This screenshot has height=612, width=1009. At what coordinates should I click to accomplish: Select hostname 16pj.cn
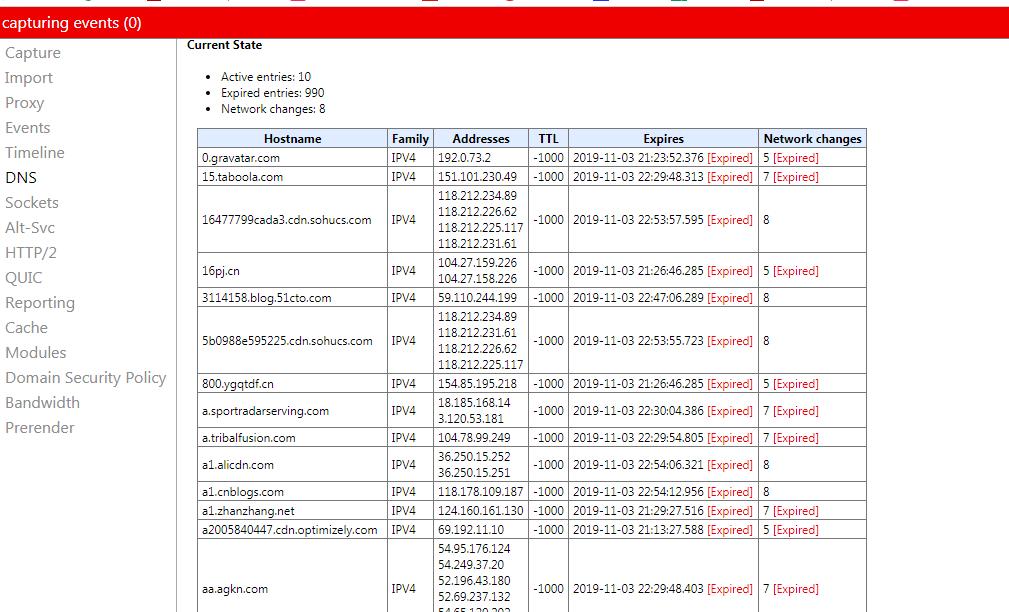point(221,271)
